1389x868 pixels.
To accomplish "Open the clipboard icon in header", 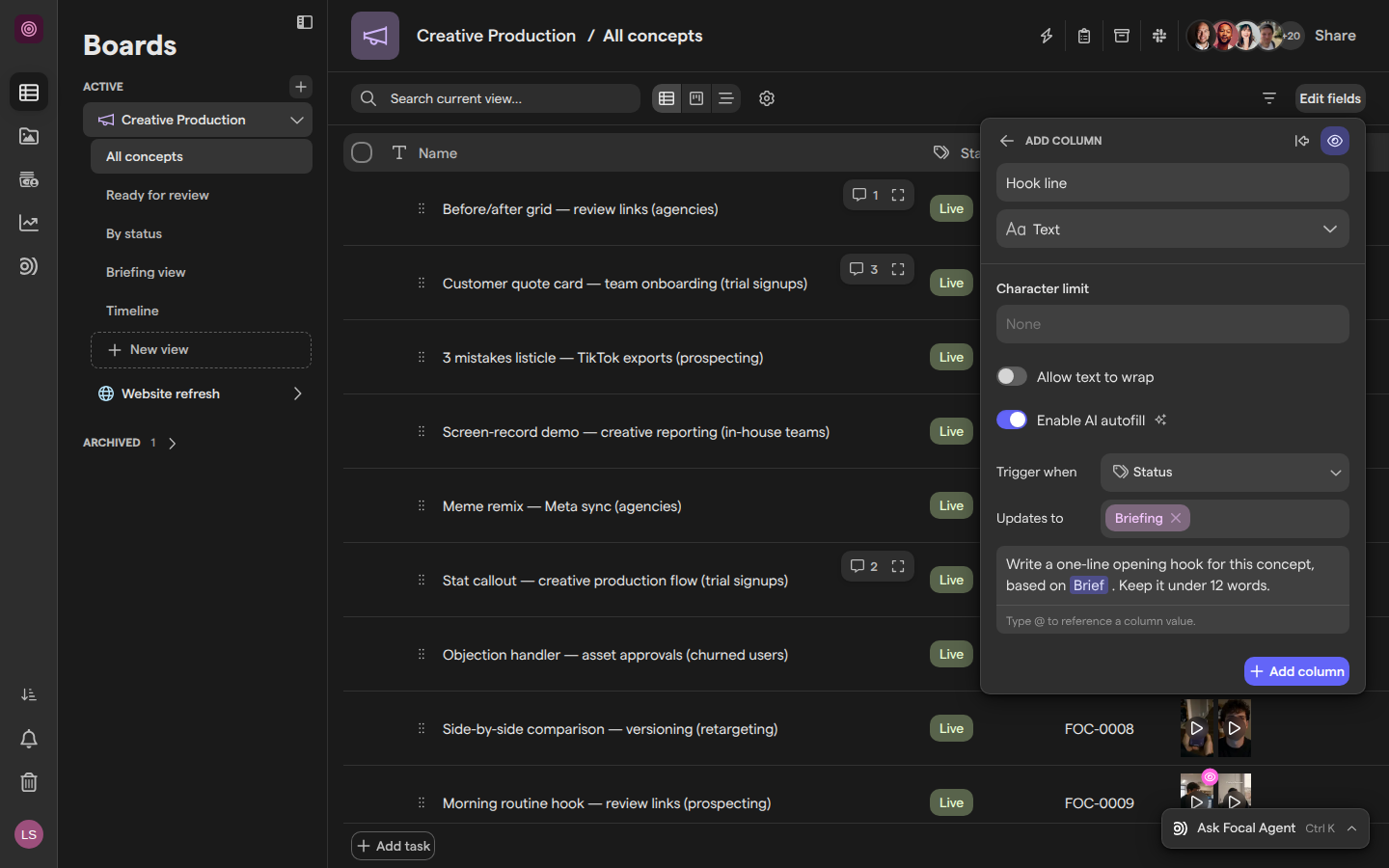I will pyautogui.click(x=1084, y=36).
